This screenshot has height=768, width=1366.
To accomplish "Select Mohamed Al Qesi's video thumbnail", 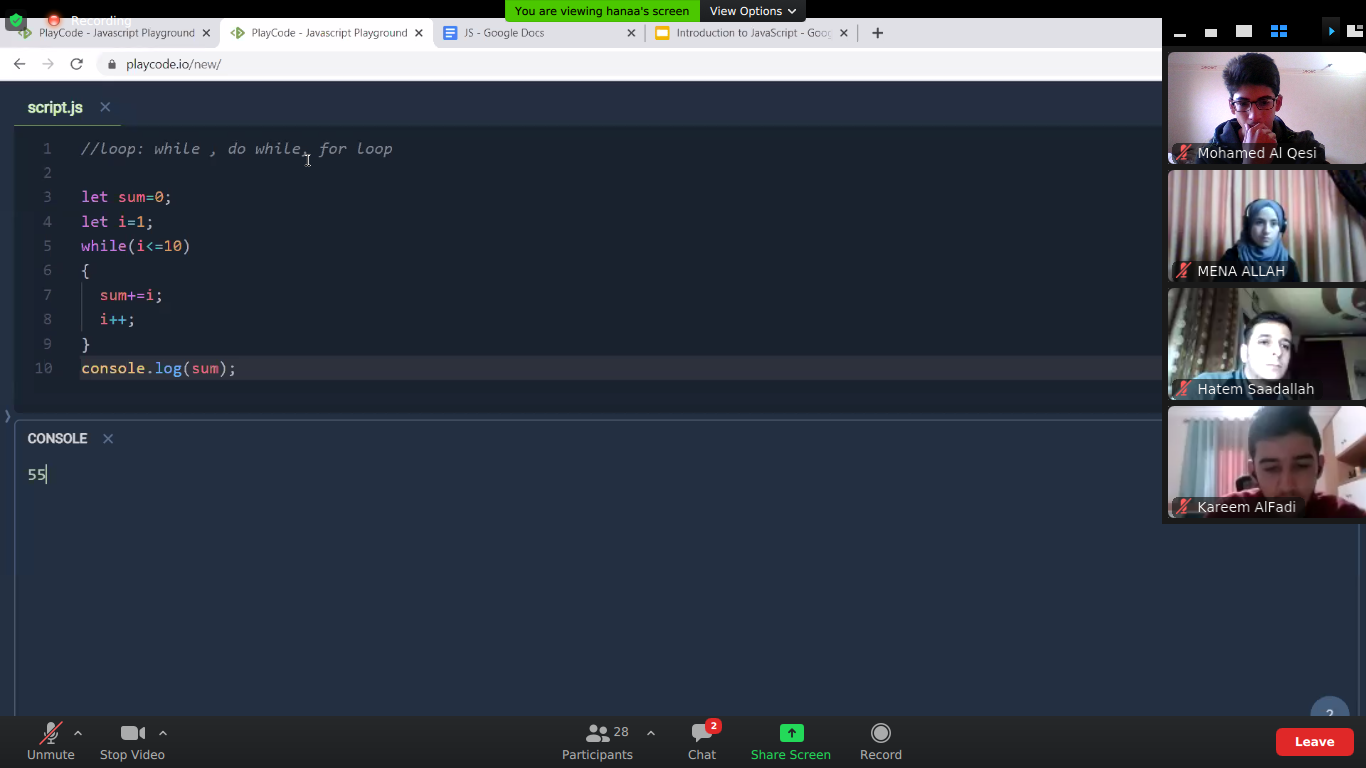I will (x=1265, y=107).
